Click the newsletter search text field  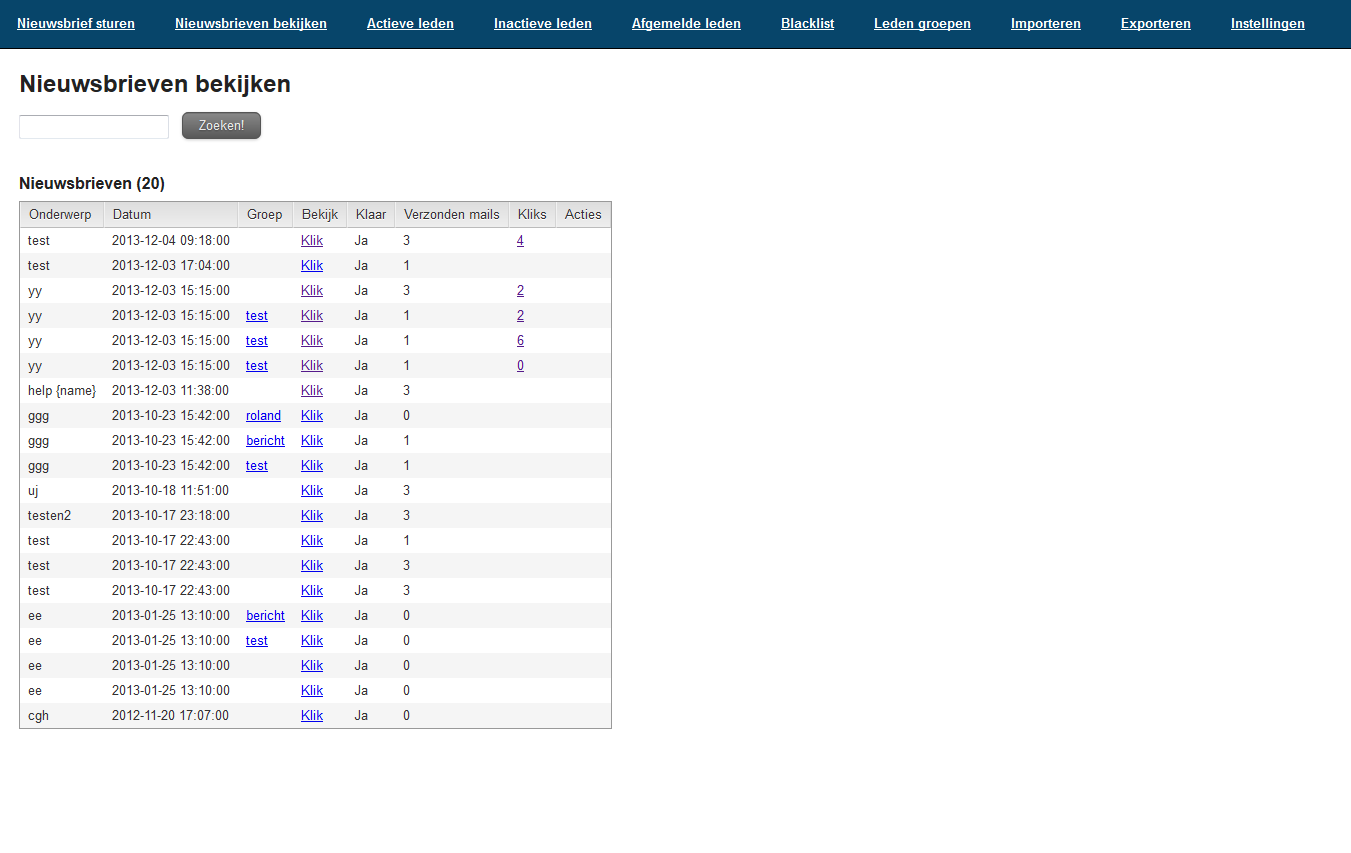pyautogui.click(x=94, y=127)
